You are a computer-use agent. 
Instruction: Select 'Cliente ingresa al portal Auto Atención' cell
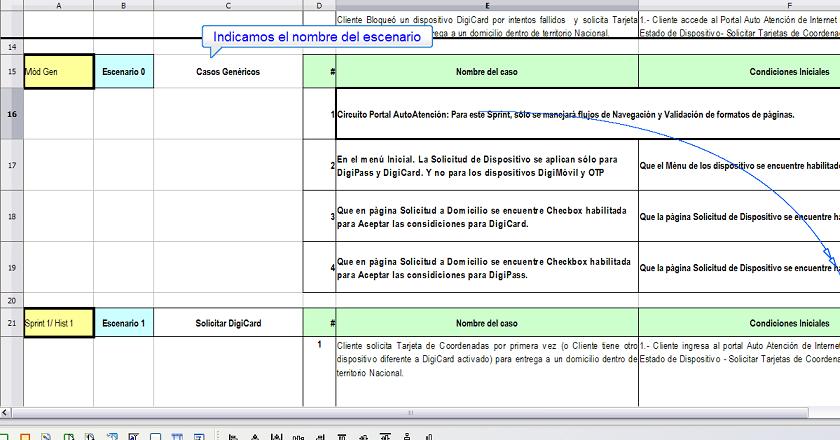739,371
